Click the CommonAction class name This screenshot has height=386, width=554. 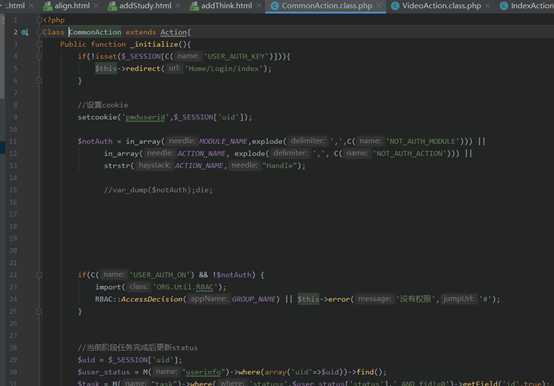coord(95,32)
